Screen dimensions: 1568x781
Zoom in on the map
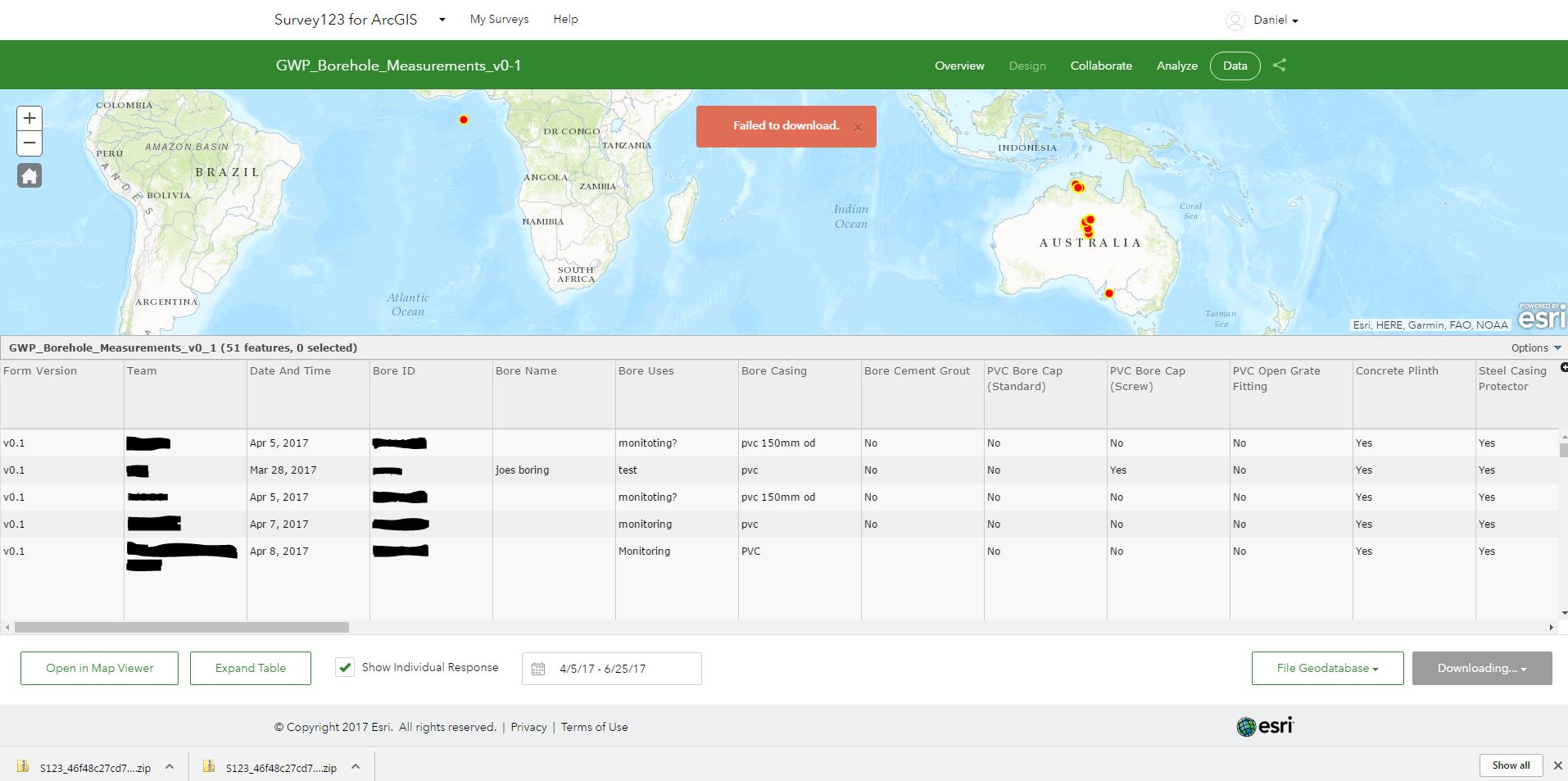(29, 117)
